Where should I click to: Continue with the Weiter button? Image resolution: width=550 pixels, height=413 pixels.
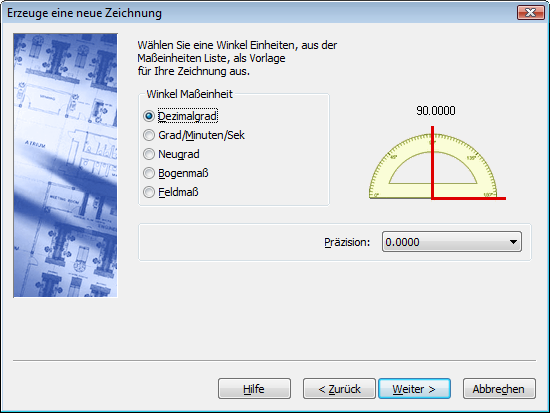click(414, 388)
